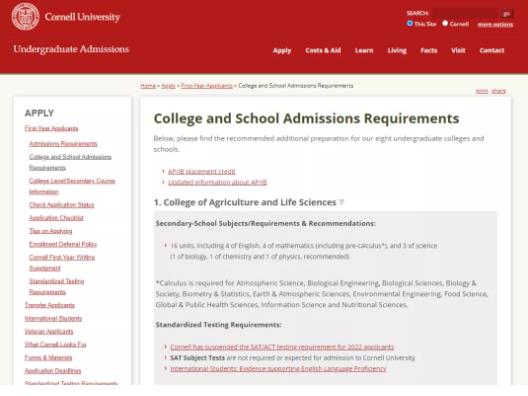This screenshot has height=396, width=528.
Task: Click the 'Standardized Testing Requirements:' subheading
Action: pyautogui.click(x=218, y=325)
